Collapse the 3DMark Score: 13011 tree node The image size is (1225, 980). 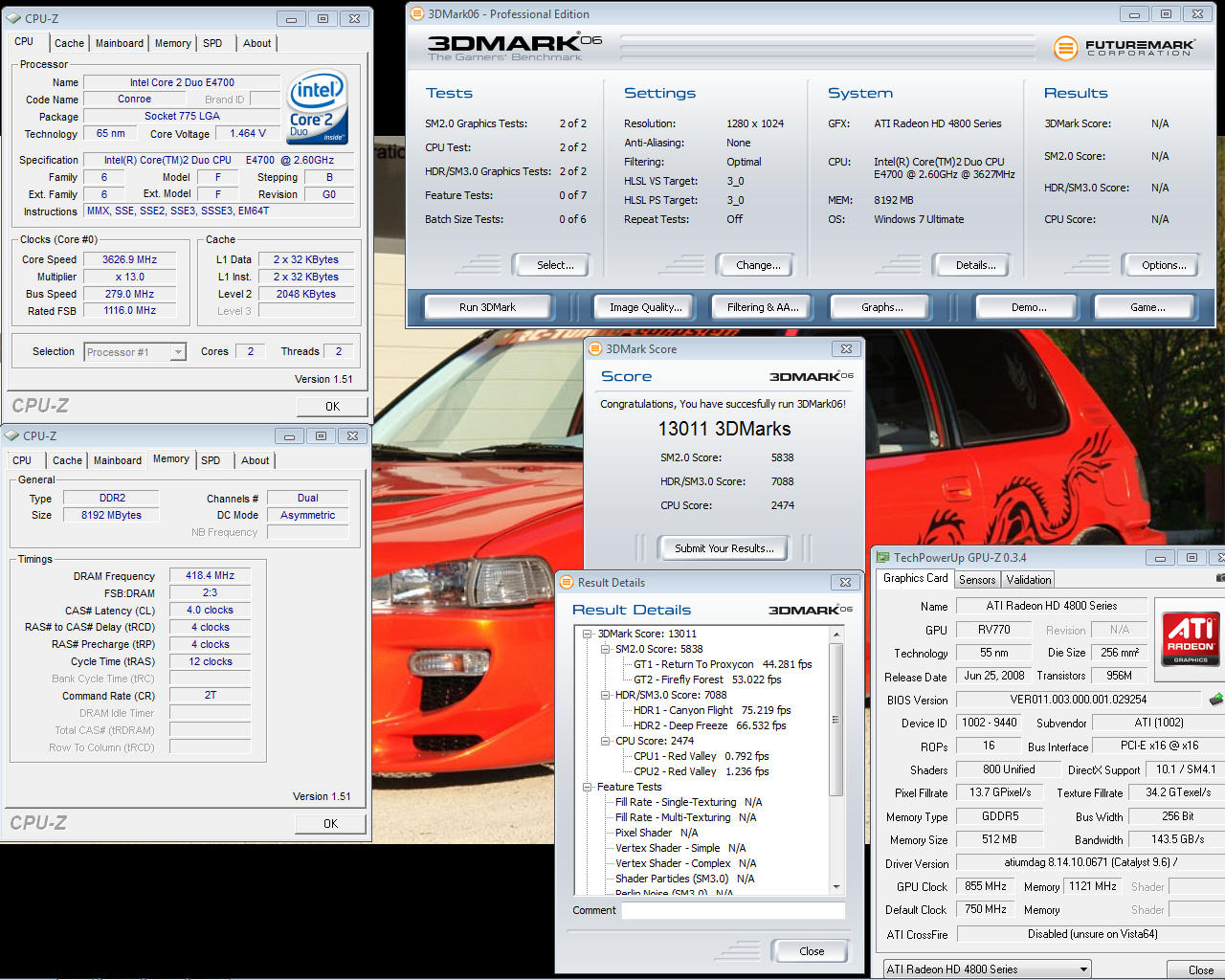pyautogui.click(x=588, y=634)
